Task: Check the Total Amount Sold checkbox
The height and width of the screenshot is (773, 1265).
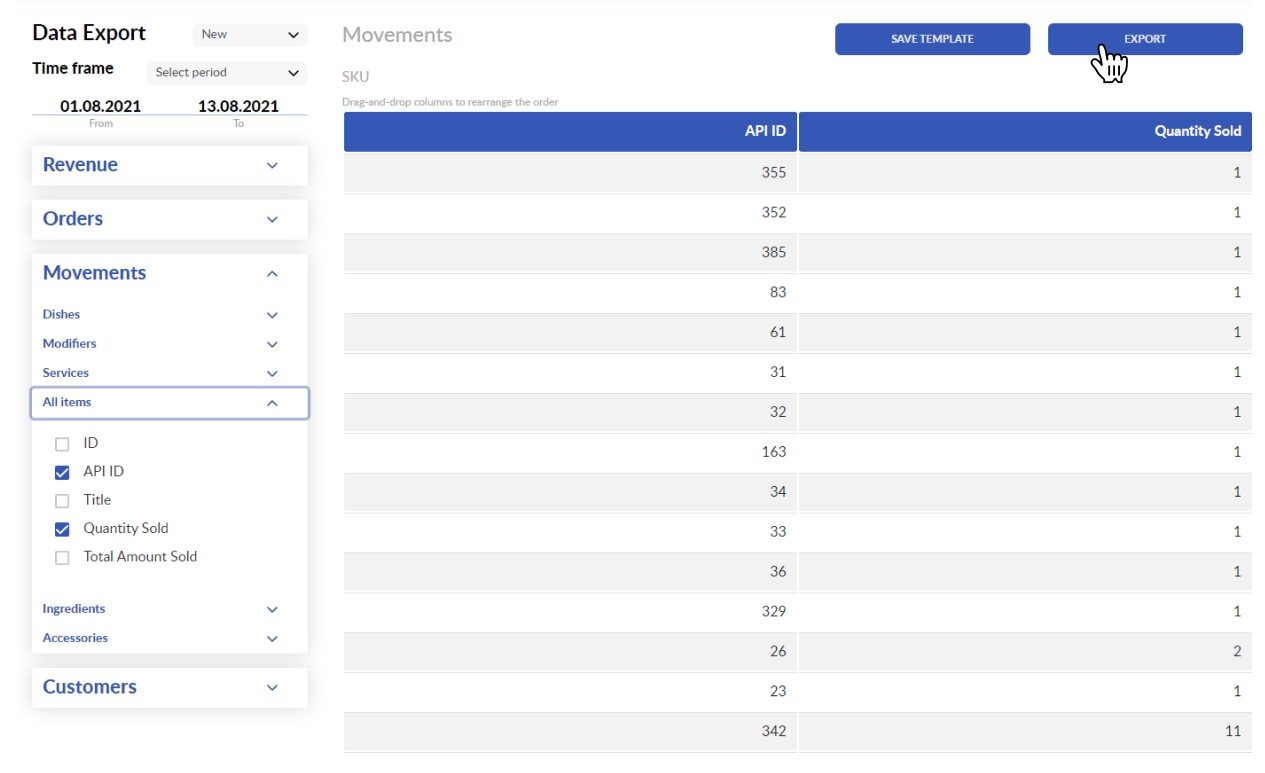Action: click(x=62, y=558)
